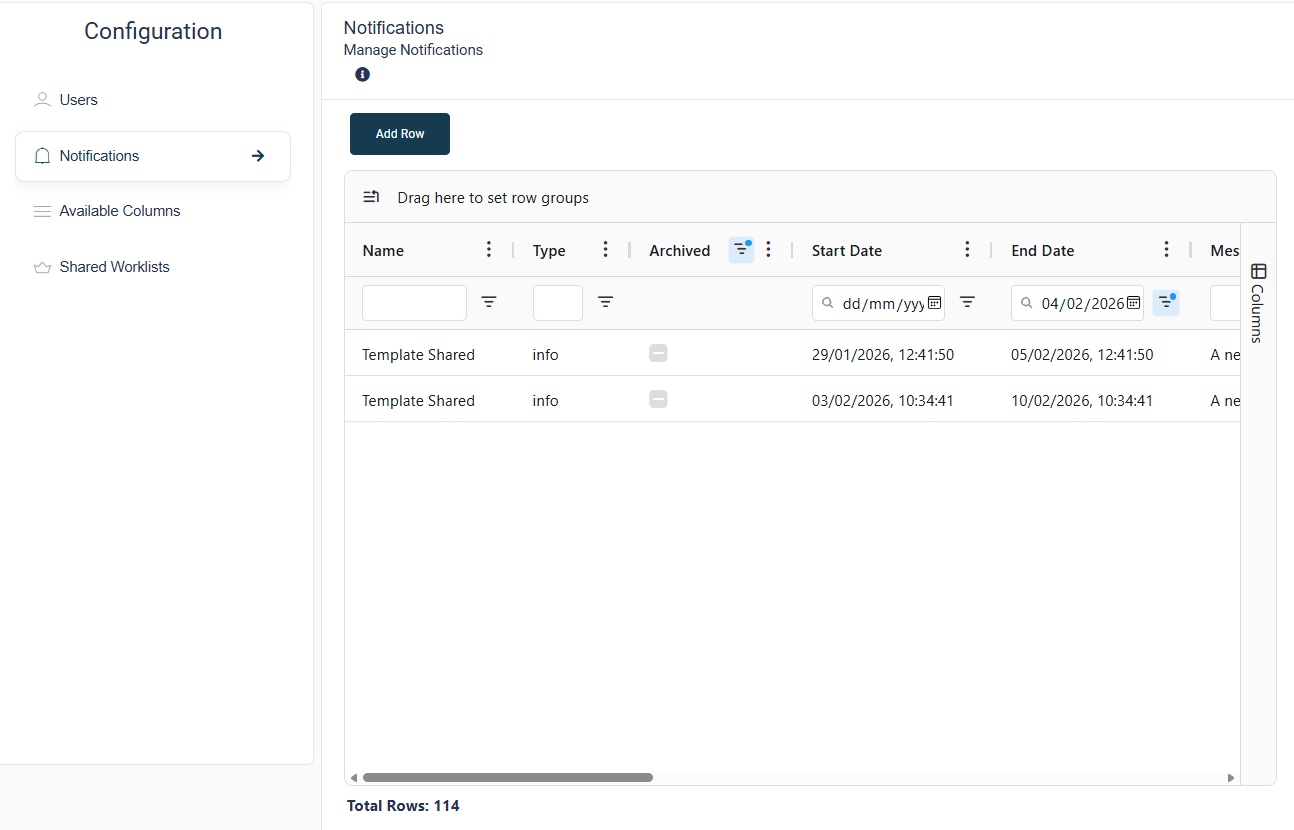The width and height of the screenshot is (1294, 830).
Task: Click the active End Date filter icon
Action: (1165, 302)
